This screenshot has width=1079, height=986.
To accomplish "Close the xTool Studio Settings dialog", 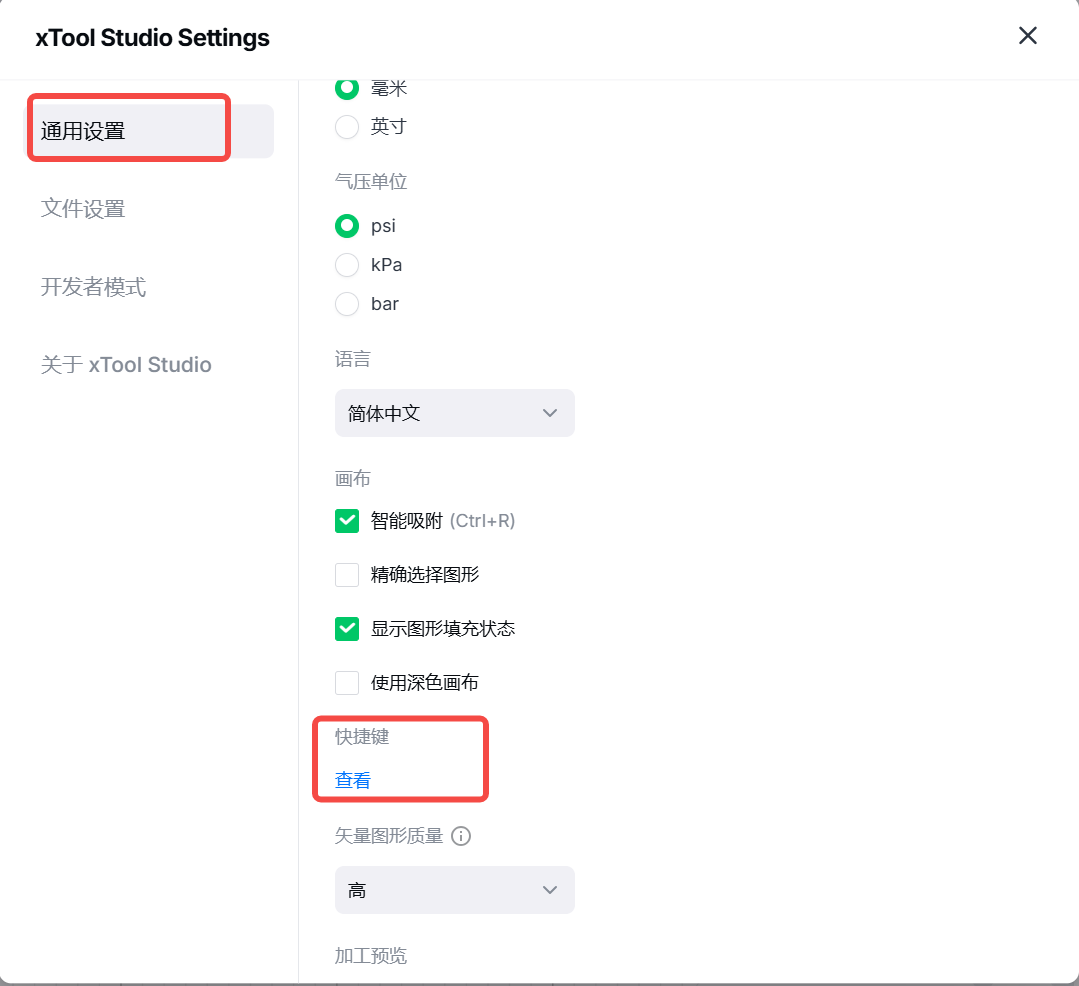I will pos(1027,36).
